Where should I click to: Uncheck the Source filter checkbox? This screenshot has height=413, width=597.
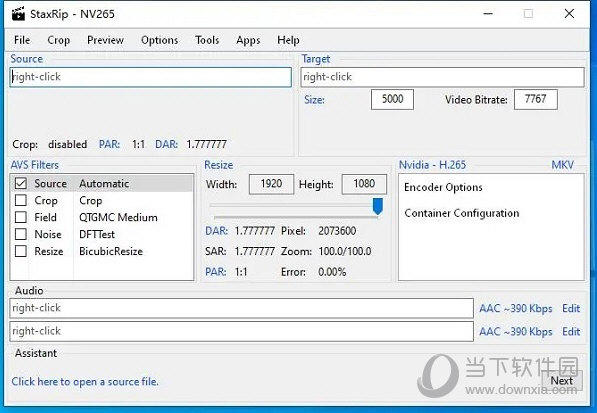(21, 183)
